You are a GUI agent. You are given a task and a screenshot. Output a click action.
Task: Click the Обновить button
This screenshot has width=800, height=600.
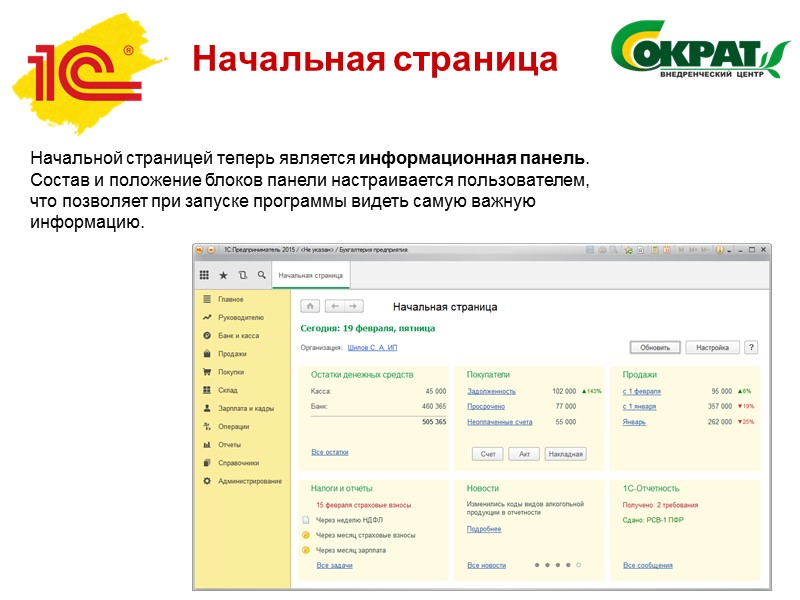655,347
